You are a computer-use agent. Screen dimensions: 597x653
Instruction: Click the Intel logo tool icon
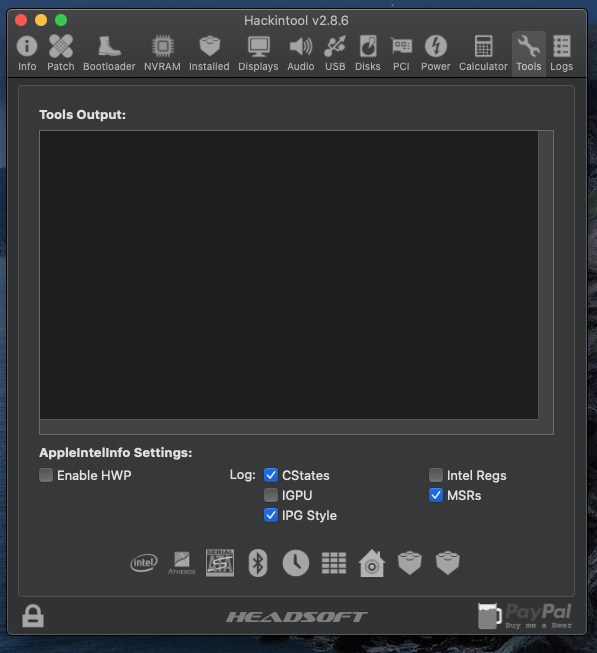coord(144,563)
